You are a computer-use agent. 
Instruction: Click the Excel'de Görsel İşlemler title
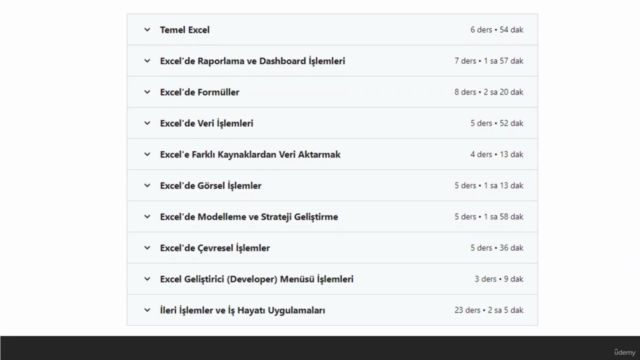coord(211,186)
